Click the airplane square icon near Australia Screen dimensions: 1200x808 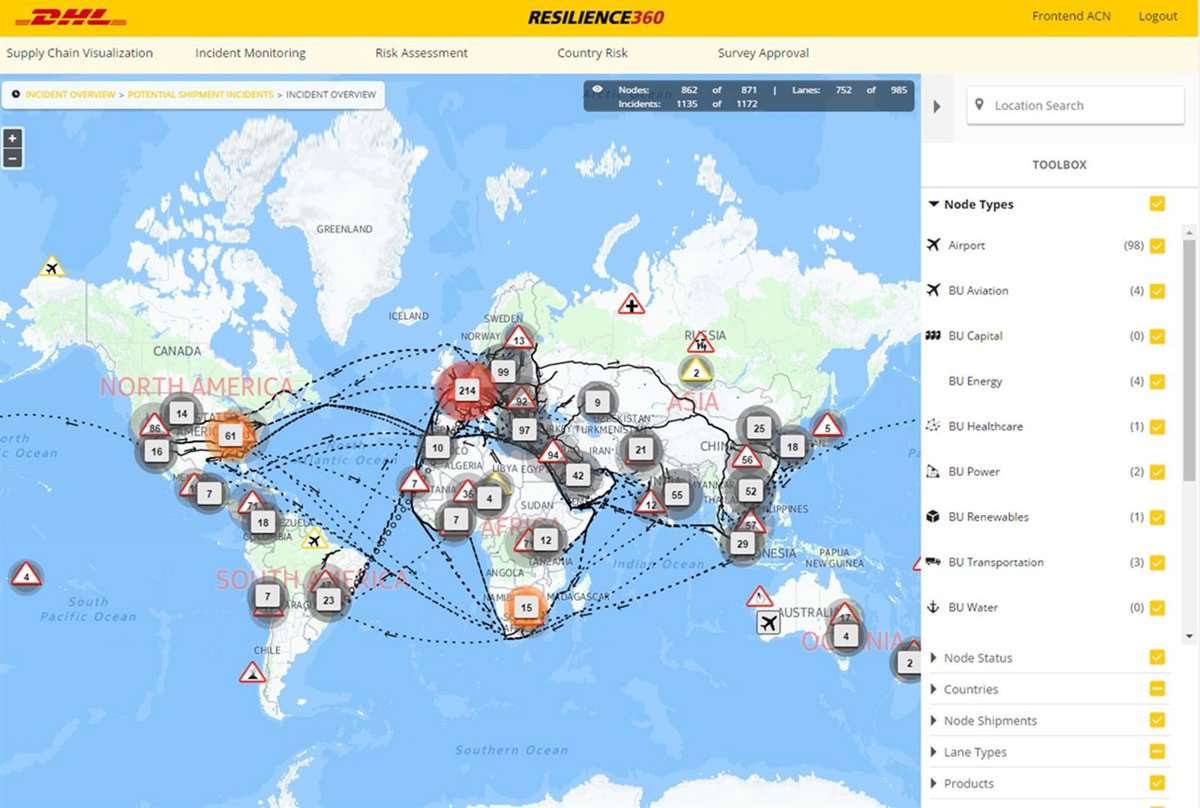768,624
